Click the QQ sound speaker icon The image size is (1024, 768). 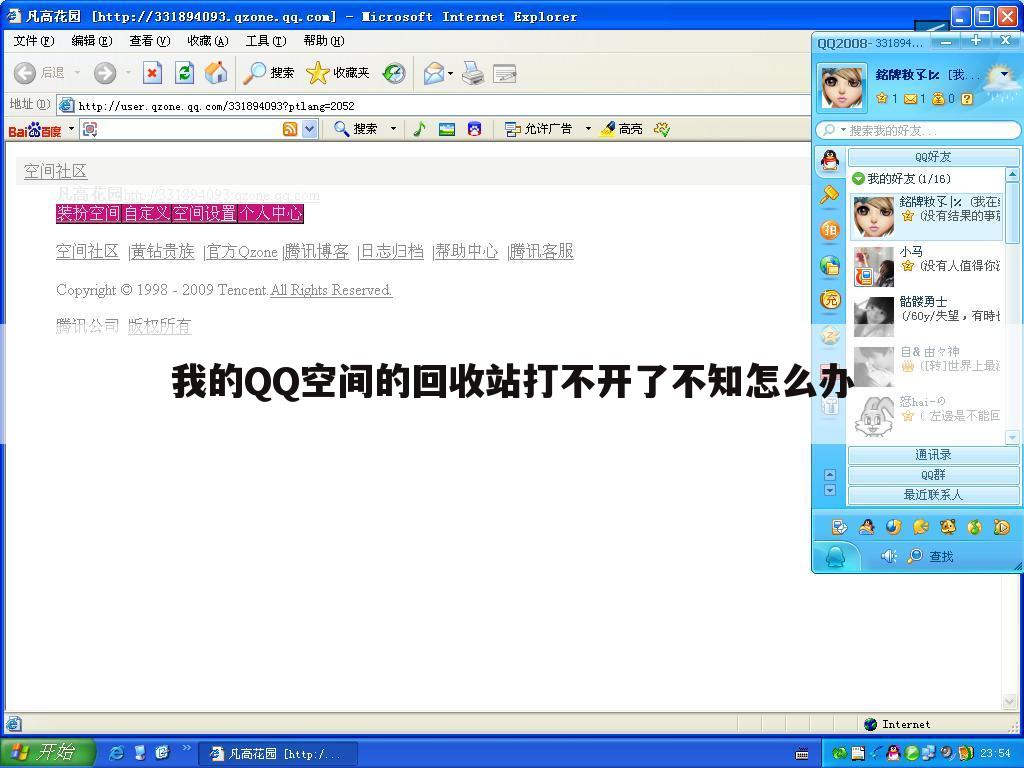(x=888, y=556)
